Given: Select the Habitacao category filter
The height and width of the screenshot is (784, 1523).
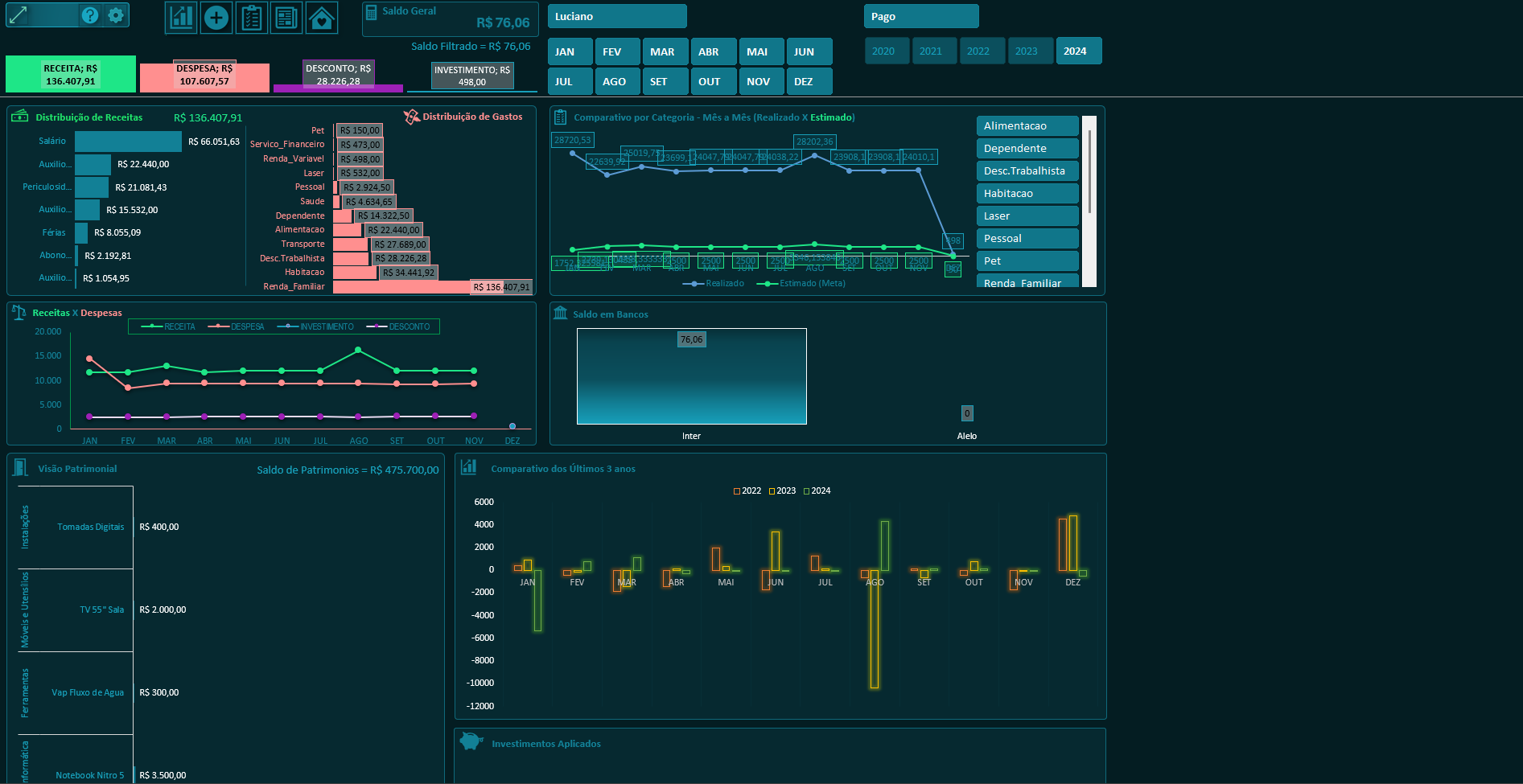Looking at the screenshot, I should click(1027, 193).
